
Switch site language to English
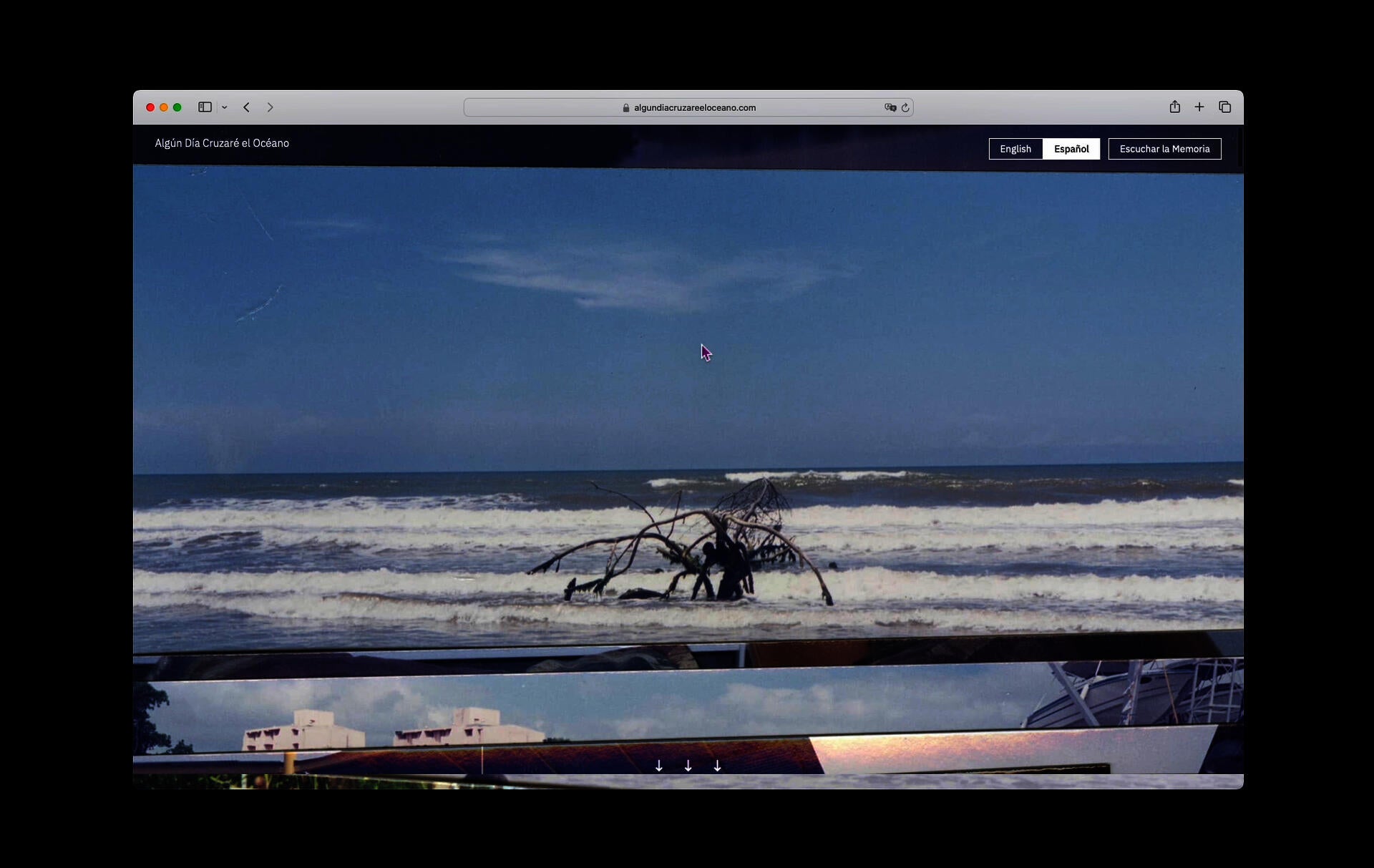(1015, 149)
